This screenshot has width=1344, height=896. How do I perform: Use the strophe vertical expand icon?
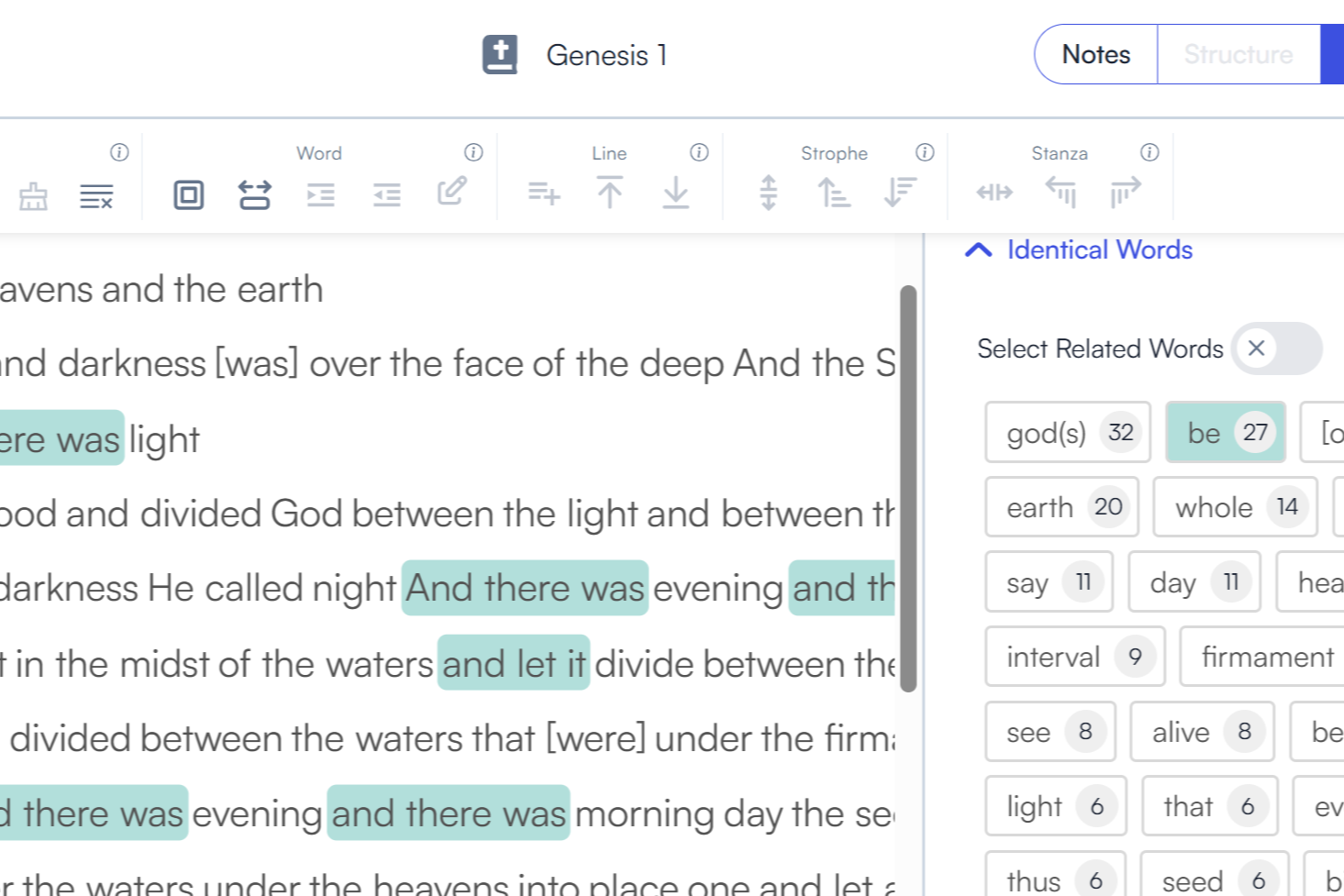[x=768, y=194]
